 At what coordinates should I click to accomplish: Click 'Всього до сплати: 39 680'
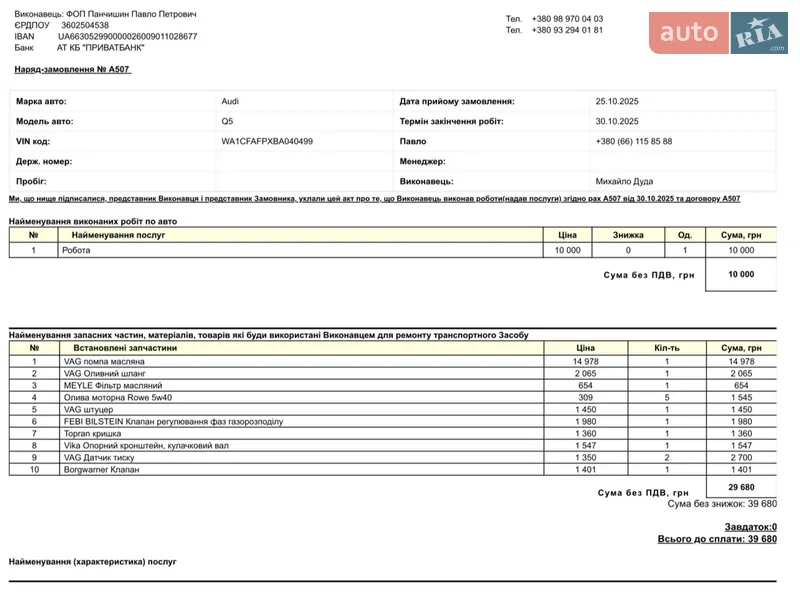point(717,539)
